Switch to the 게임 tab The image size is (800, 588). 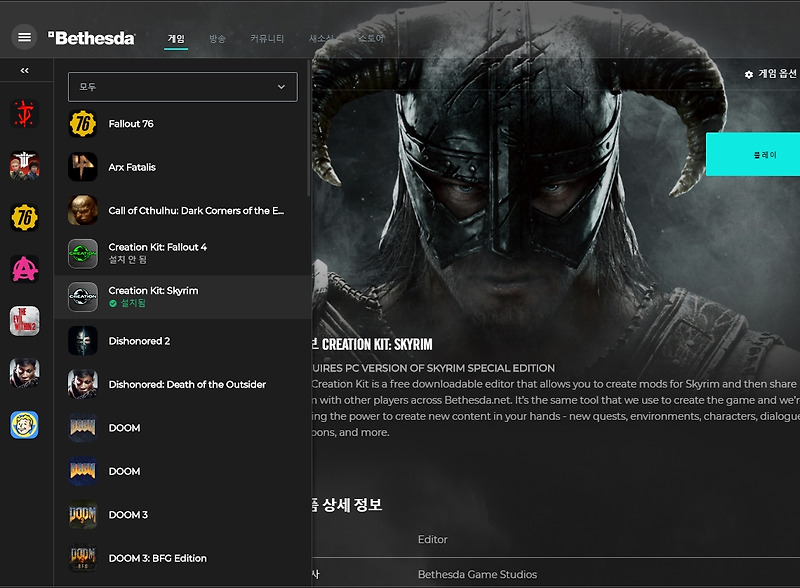[x=176, y=39]
